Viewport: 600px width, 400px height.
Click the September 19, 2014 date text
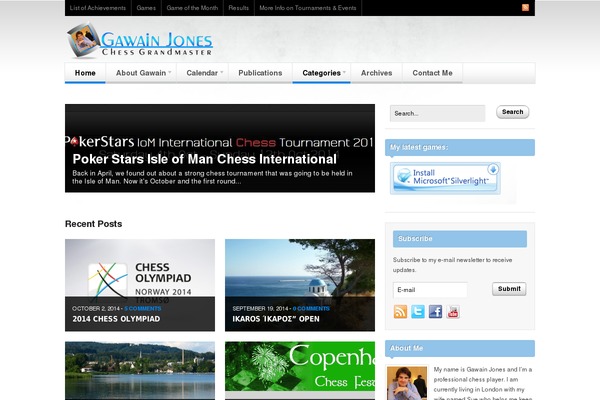pos(260,309)
